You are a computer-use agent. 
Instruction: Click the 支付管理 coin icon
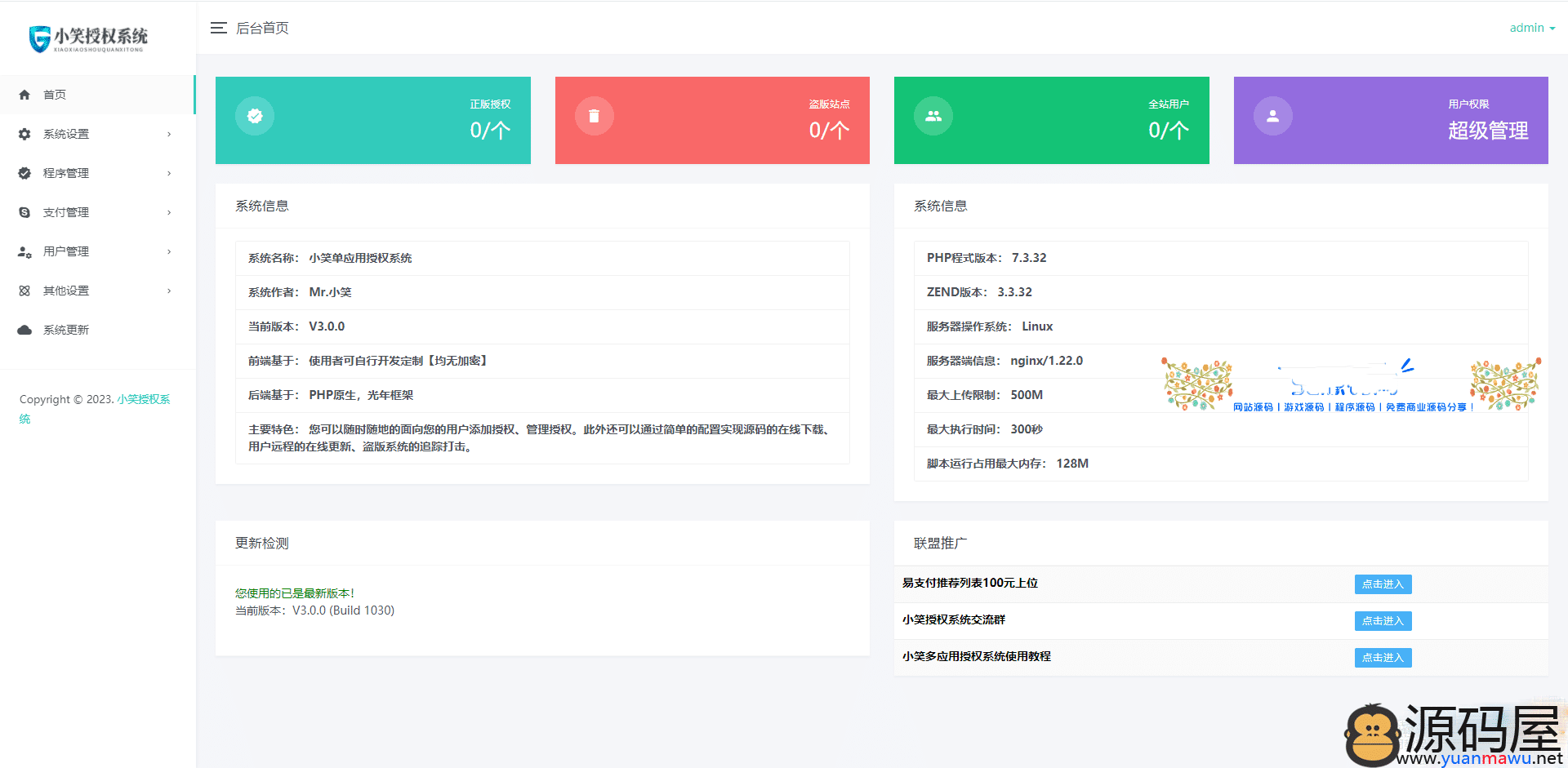click(24, 212)
